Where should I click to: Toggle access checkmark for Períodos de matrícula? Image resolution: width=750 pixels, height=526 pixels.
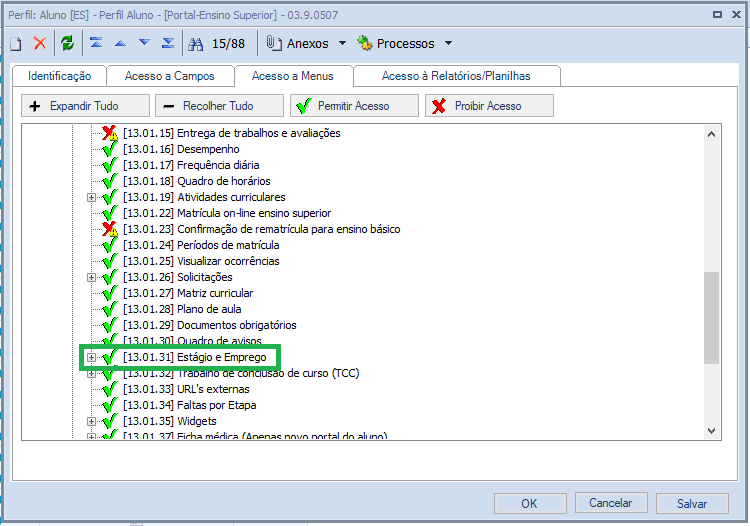(110, 245)
